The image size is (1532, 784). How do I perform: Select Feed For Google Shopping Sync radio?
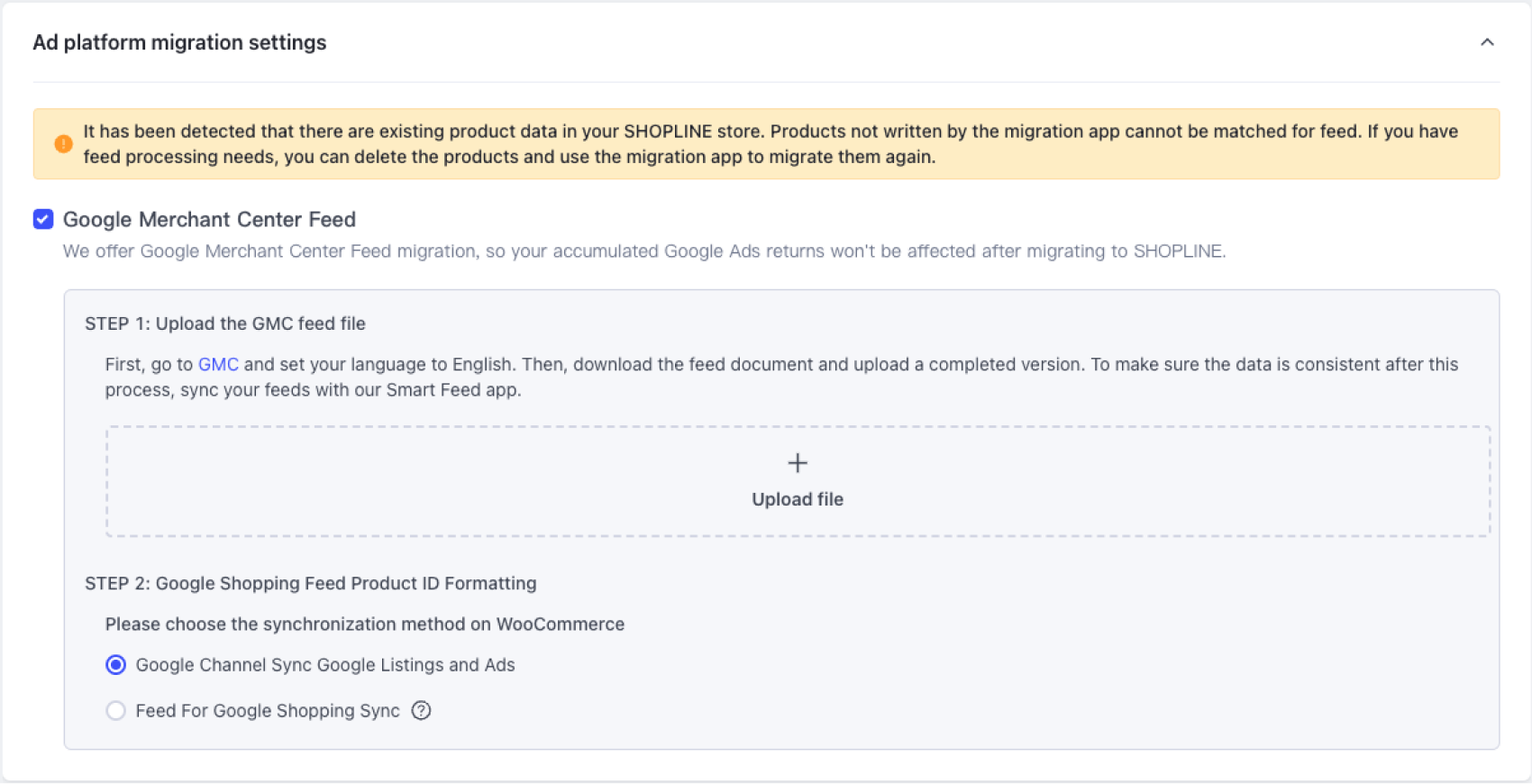point(115,711)
